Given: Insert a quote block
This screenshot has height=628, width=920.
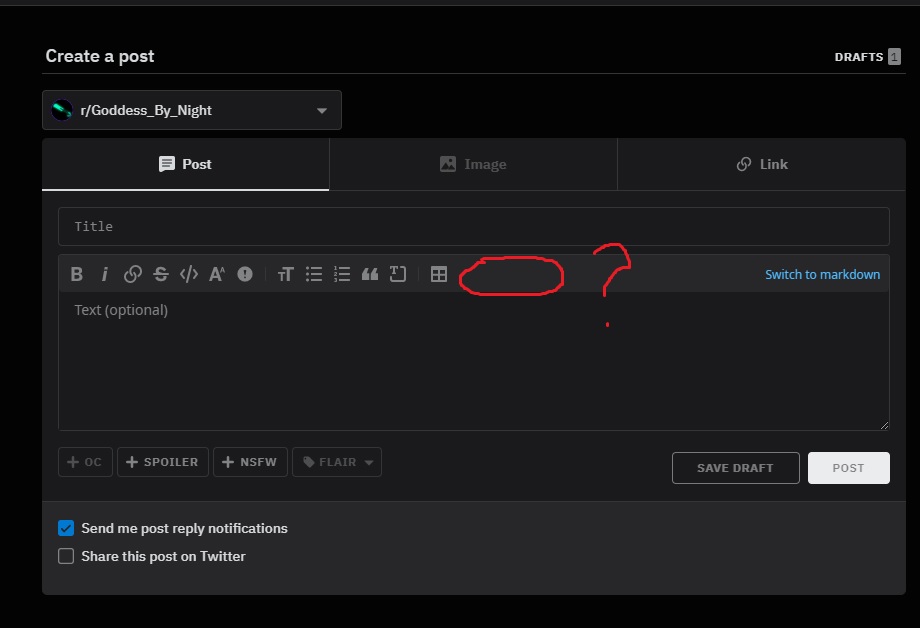Looking at the screenshot, I should 370,274.
